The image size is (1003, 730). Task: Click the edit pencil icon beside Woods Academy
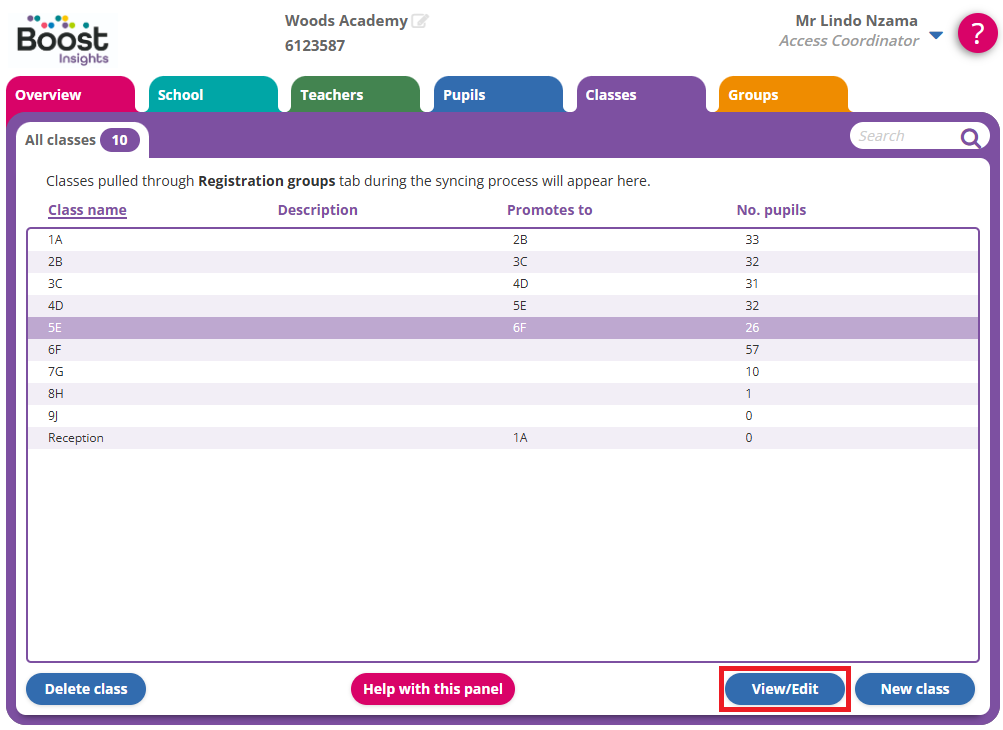pyautogui.click(x=420, y=21)
